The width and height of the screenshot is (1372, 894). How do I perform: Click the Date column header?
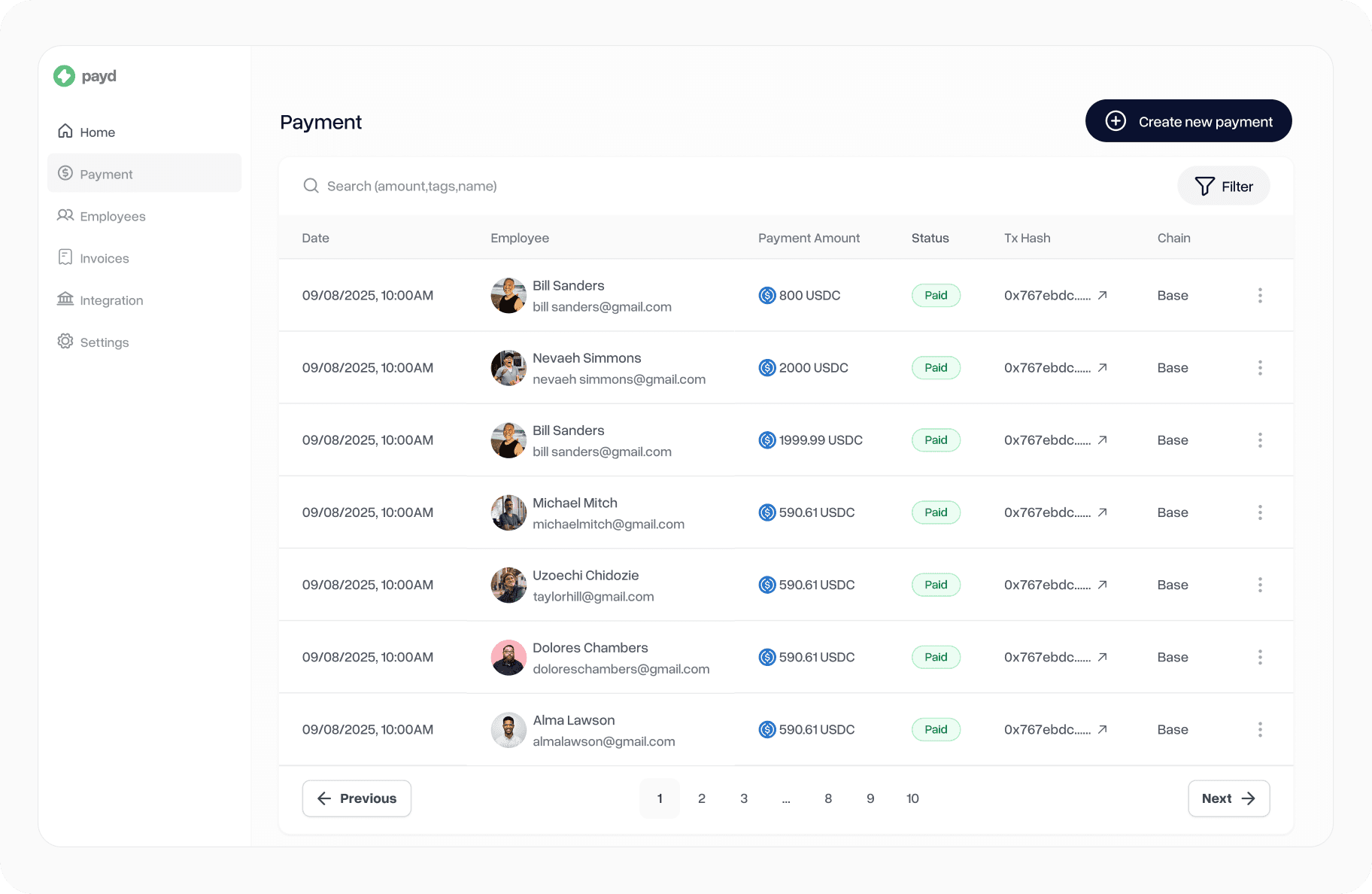(x=316, y=238)
